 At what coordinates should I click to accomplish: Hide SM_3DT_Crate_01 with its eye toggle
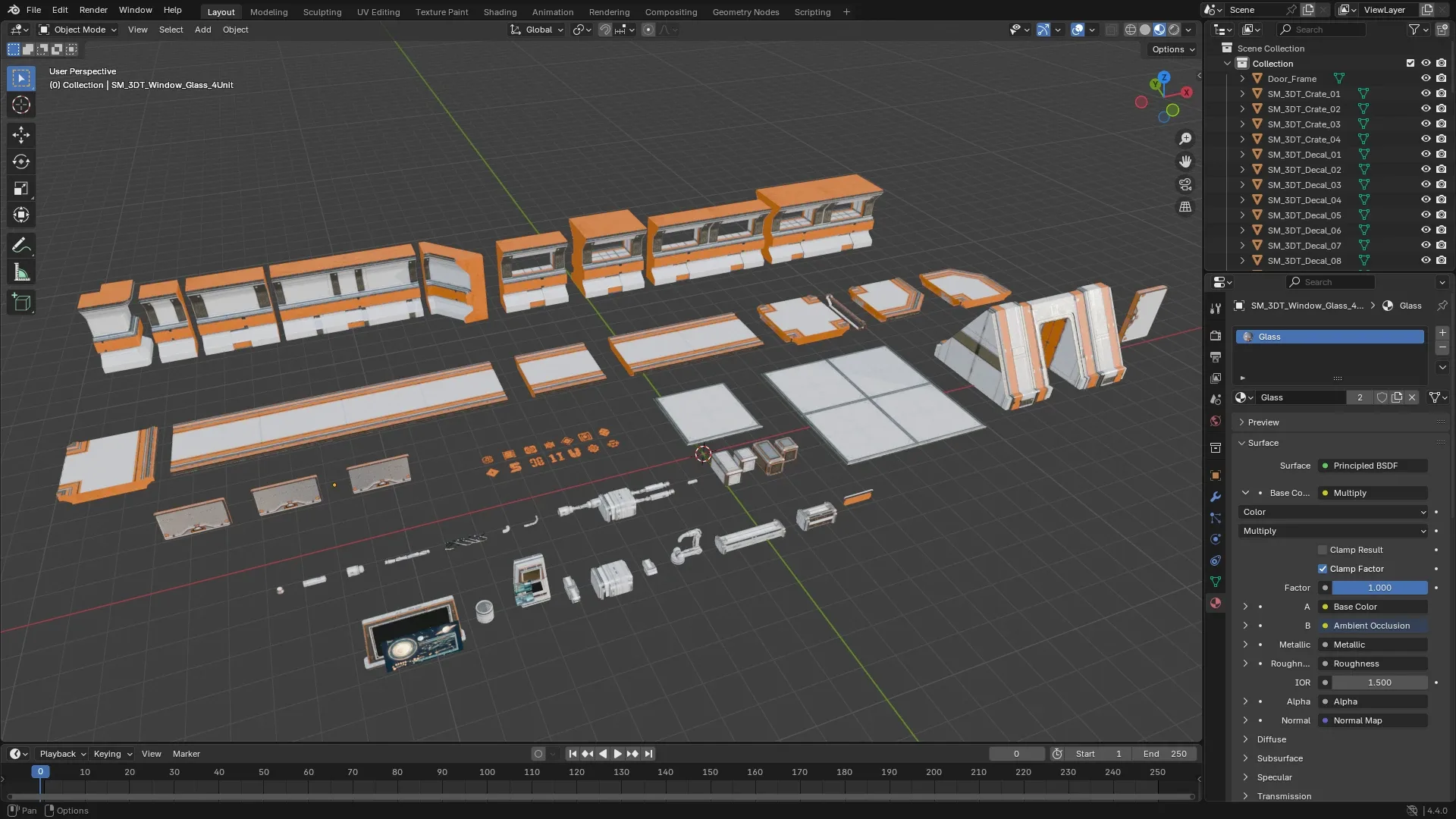coord(1426,93)
